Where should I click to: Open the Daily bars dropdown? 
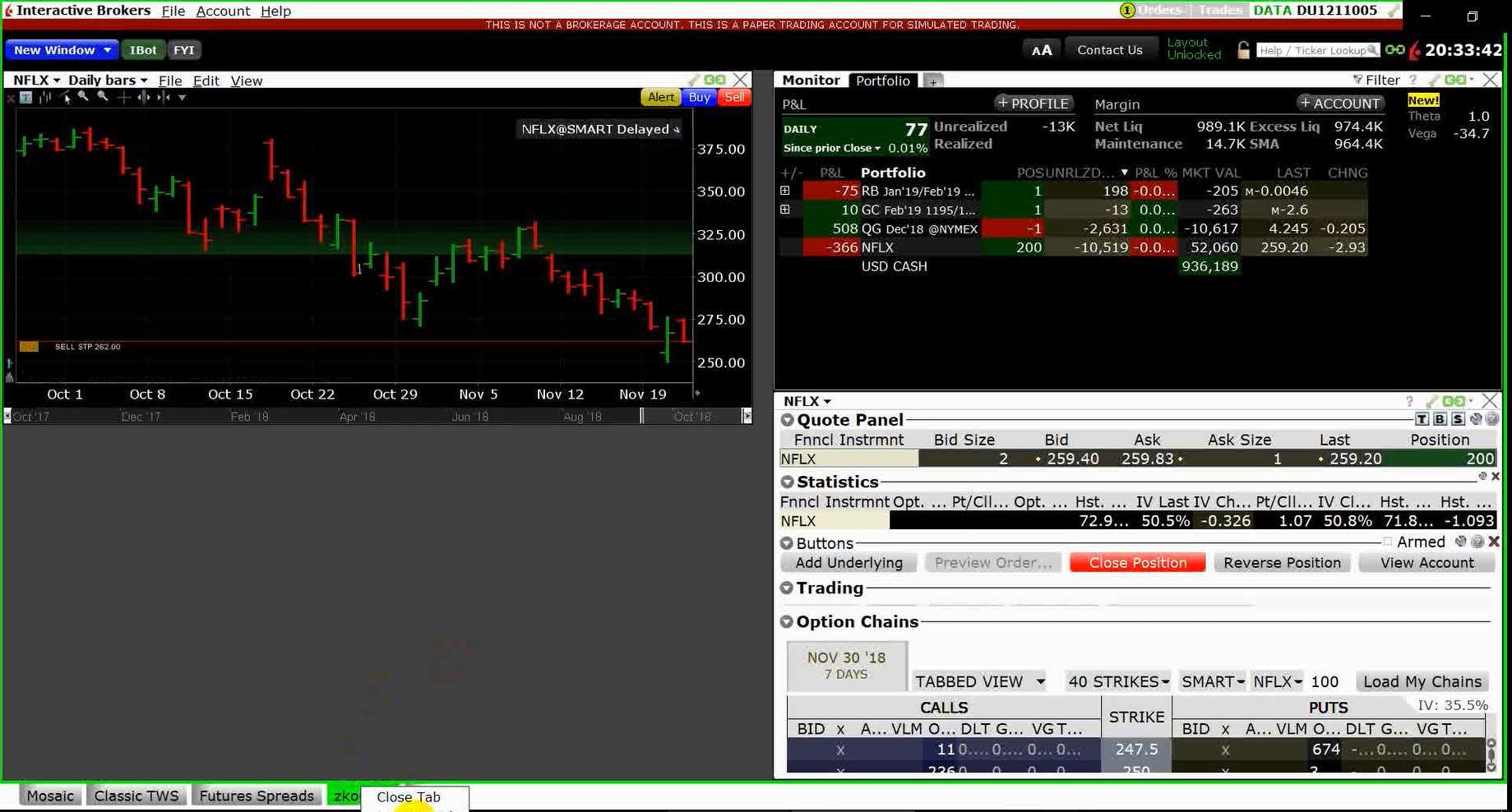pyautogui.click(x=108, y=81)
